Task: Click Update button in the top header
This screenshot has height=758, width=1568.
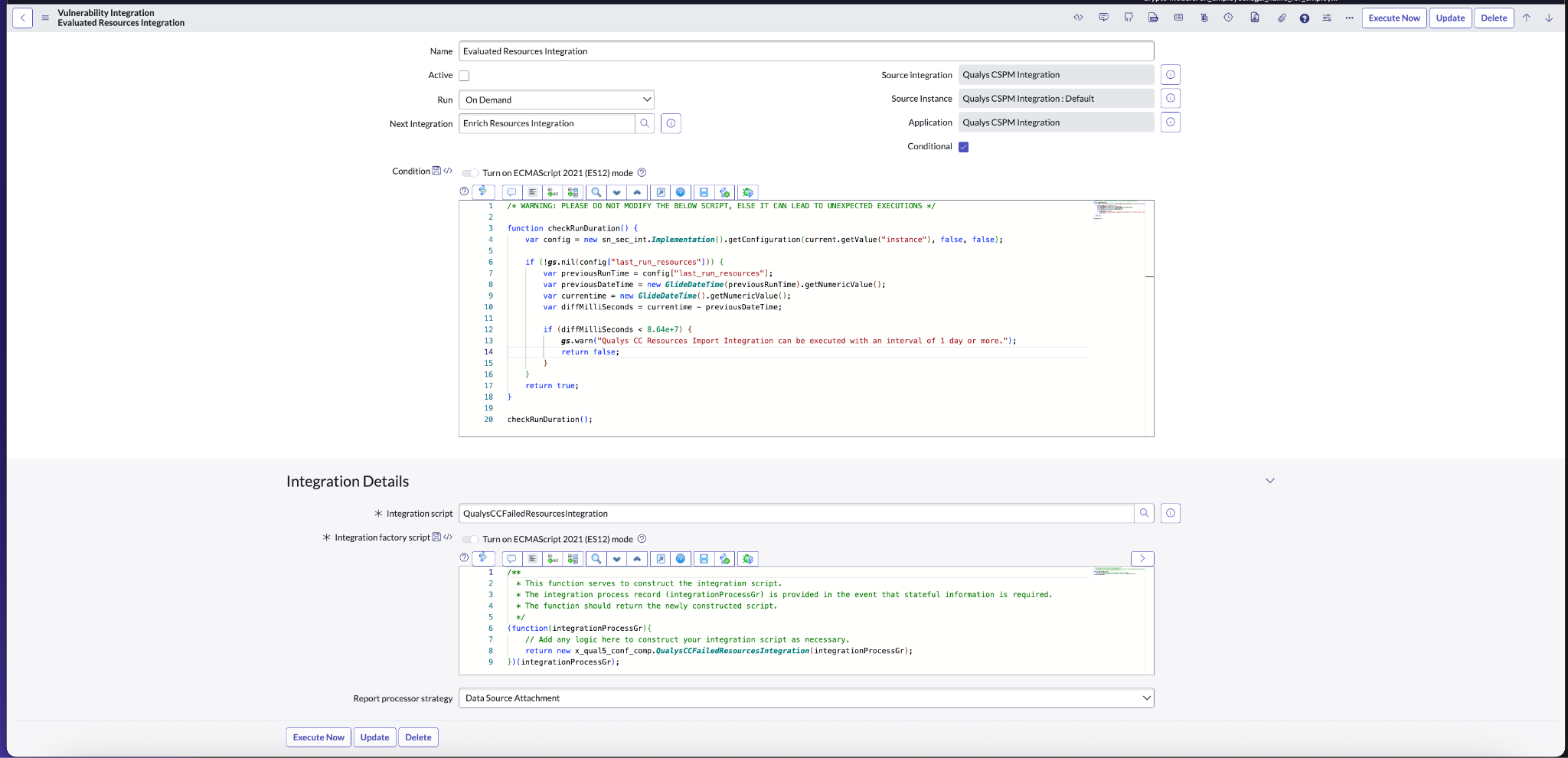Action: (x=1450, y=18)
